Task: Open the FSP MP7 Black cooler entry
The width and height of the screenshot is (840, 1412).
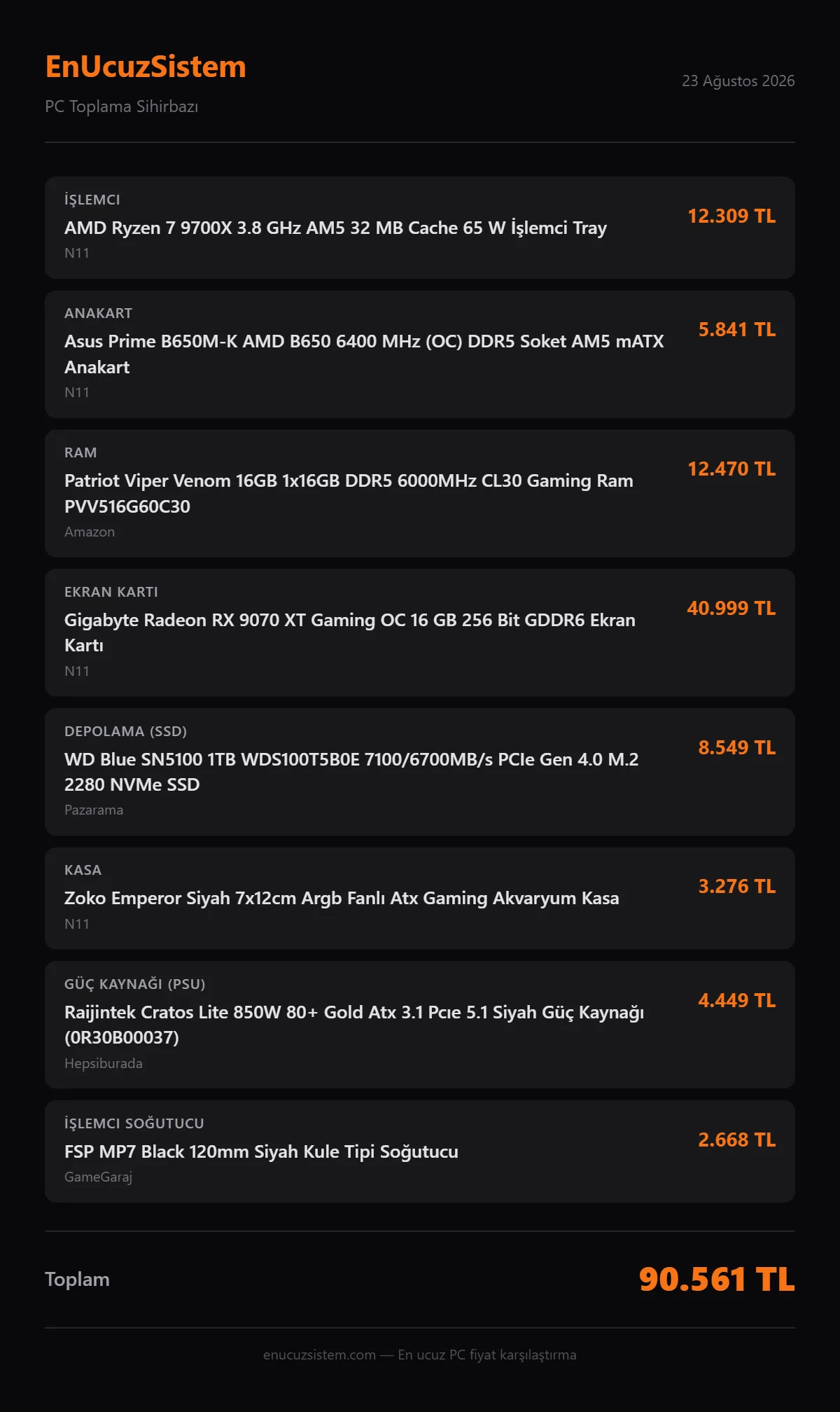Action: point(420,1151)
